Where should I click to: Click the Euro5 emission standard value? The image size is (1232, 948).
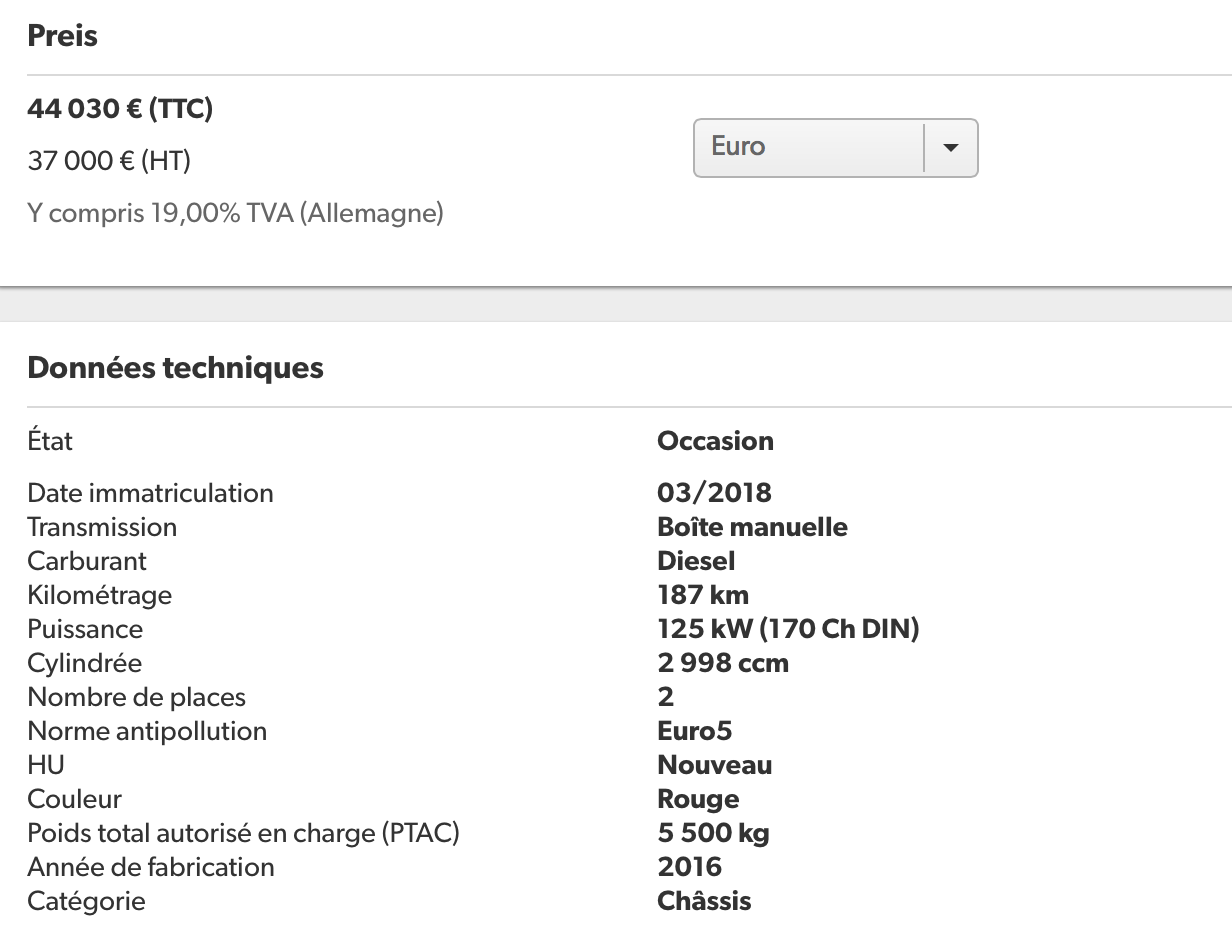point(694,731)
